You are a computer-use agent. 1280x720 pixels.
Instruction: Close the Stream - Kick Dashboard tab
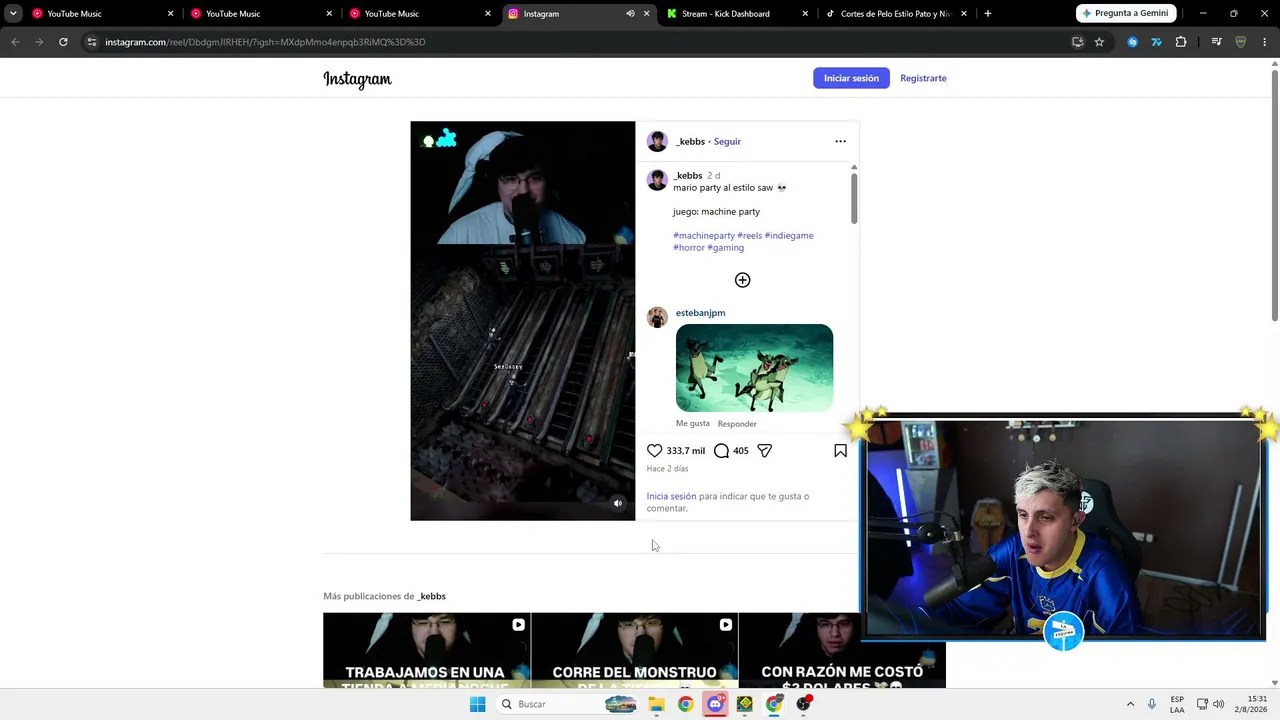[805, 14]
